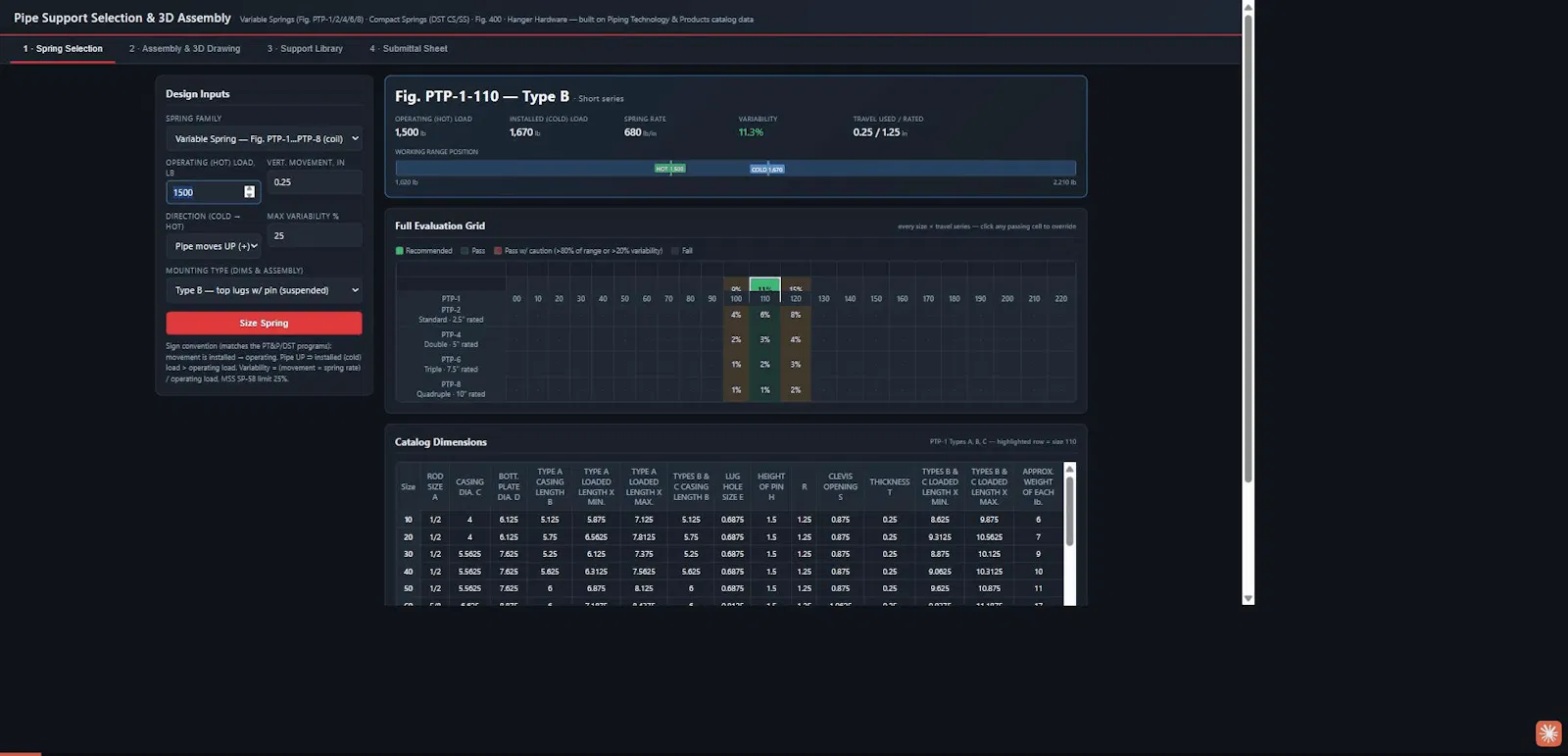Select PTP-8 row cell under size 100

click(736, 389)
